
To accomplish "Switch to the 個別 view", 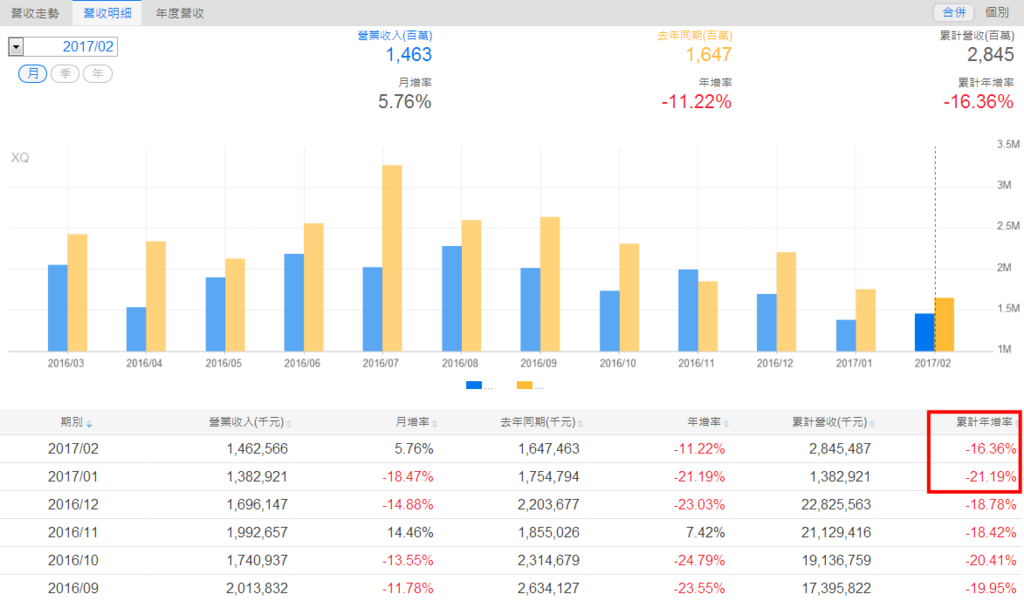I will 997,12.
